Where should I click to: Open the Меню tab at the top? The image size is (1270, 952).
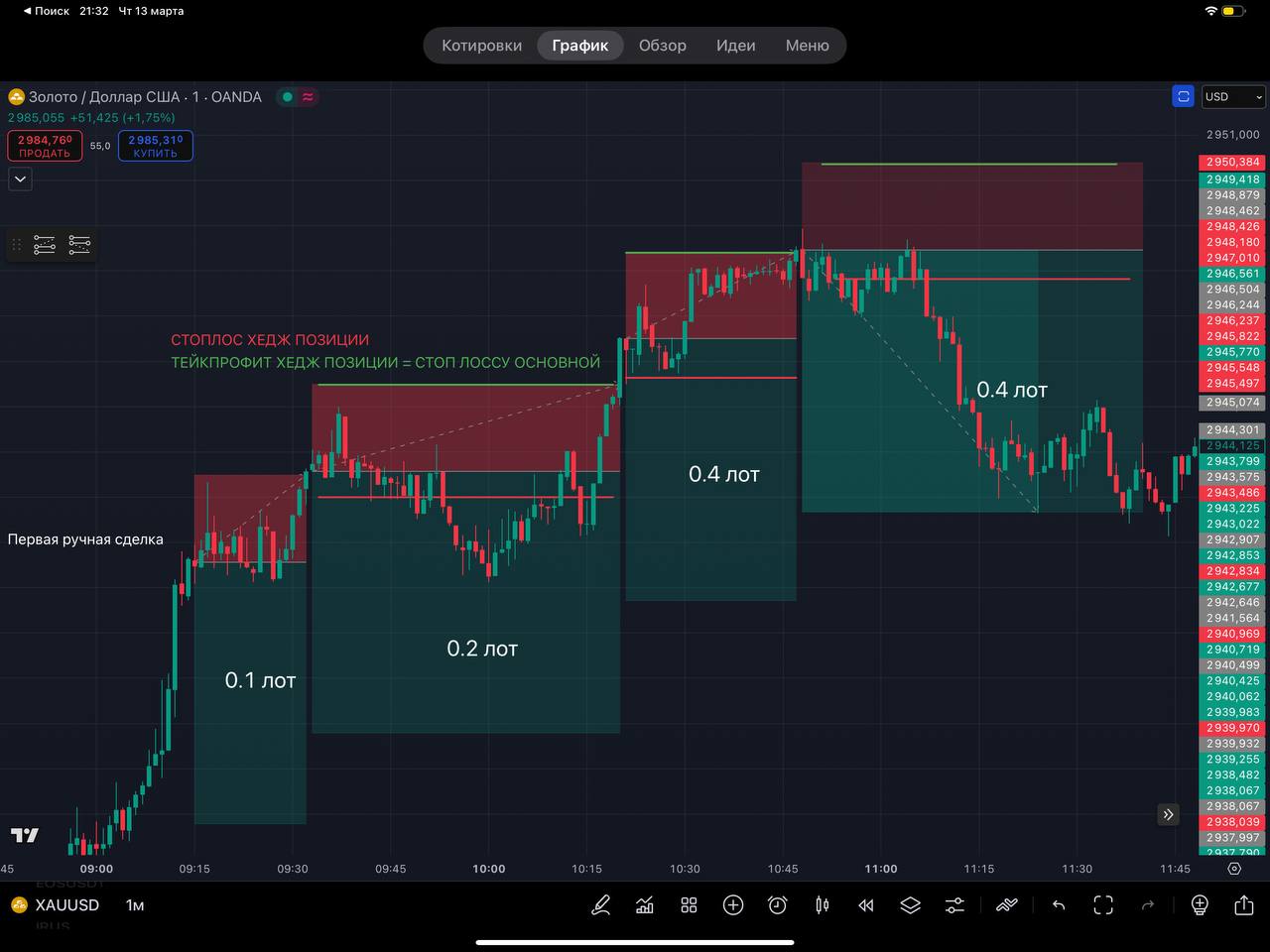pyautogui.click(x=807, y=45)
